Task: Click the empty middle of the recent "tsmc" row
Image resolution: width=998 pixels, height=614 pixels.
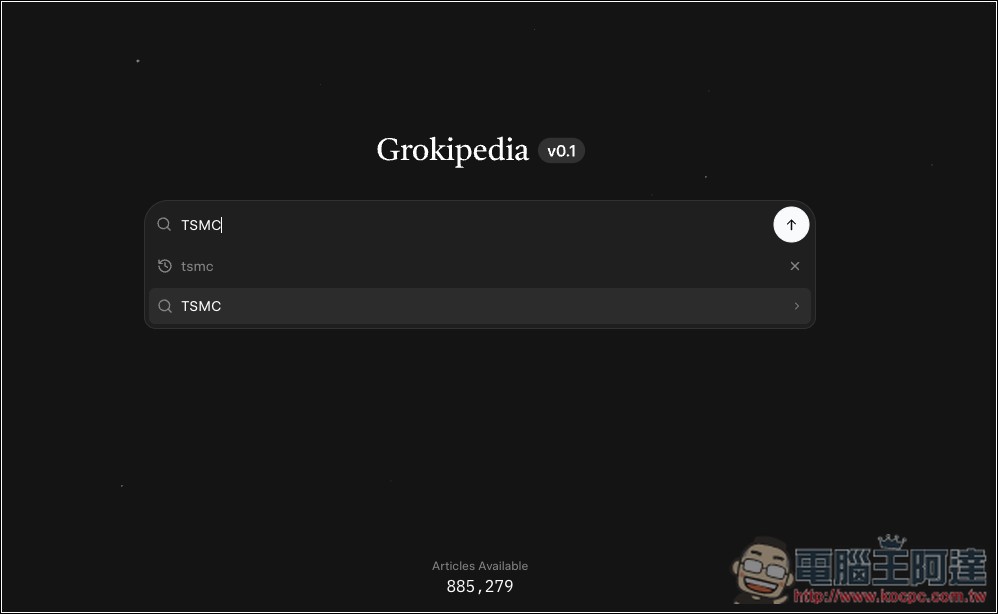Action: [x=480, y=266]
